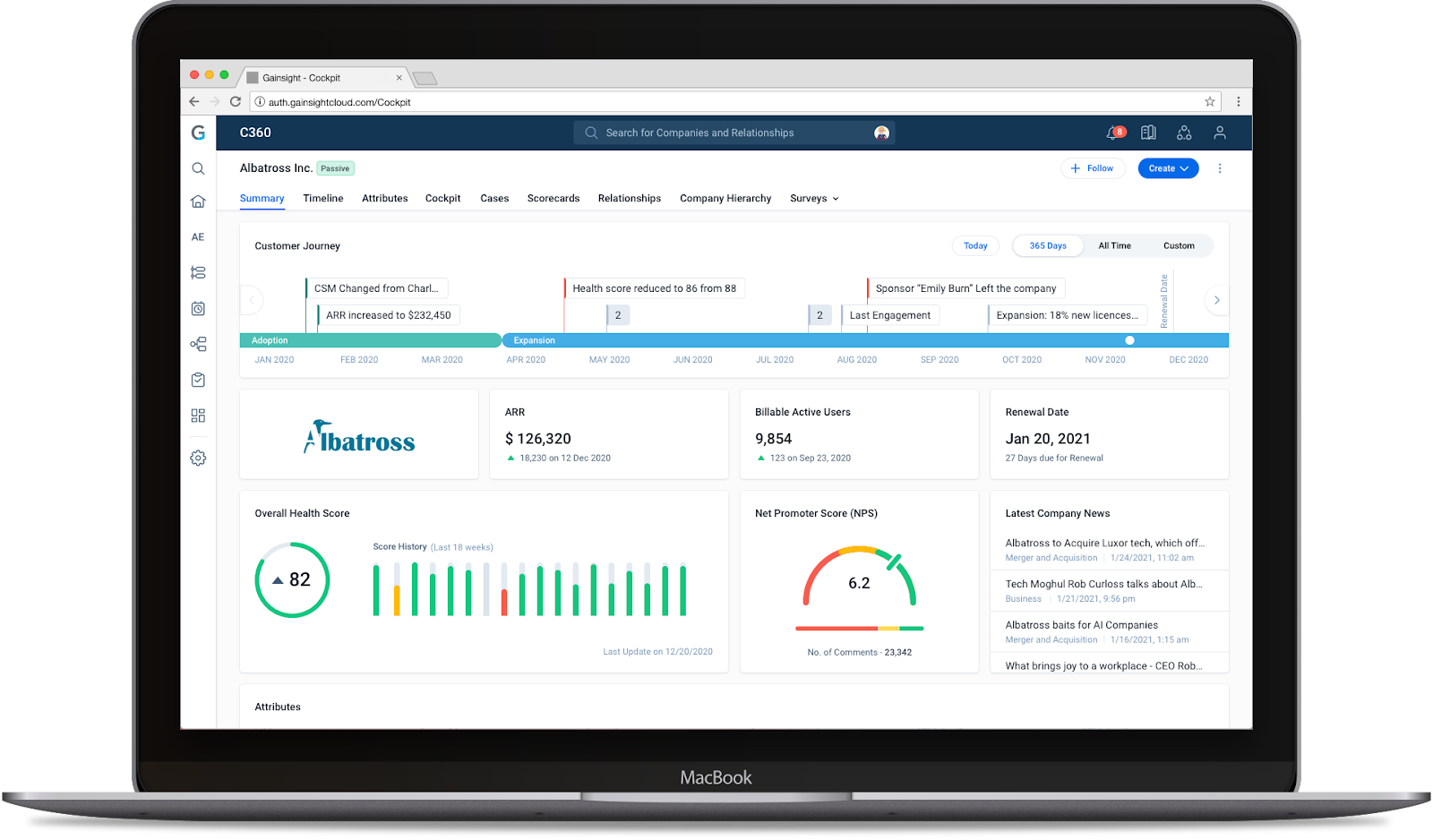The image size is (1433, 840).
Task: Open news: Tech Moghul Rob Curloss talks
Action: click(1103, 584)
